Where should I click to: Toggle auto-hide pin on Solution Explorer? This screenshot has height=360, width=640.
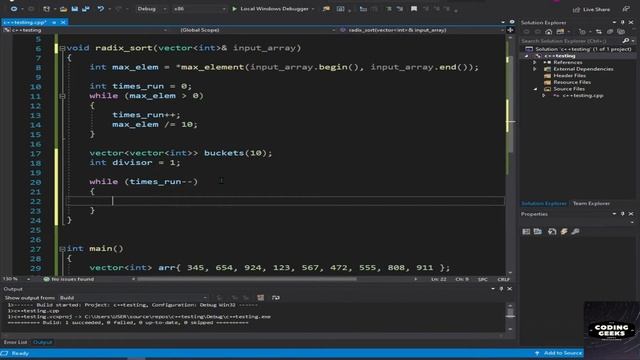tap(622, 22)
